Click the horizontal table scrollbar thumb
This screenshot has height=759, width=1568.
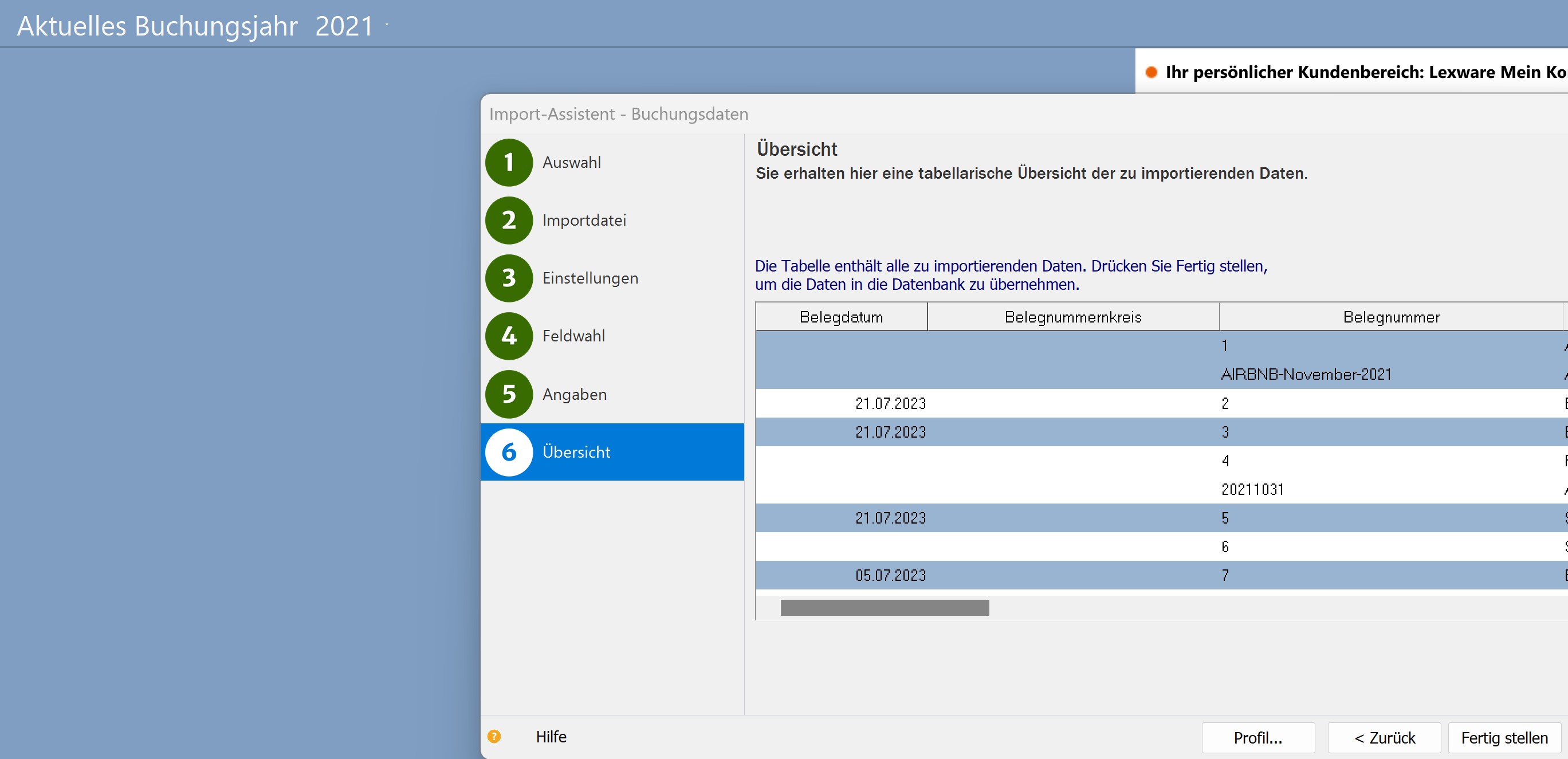pyautogui.click(x=885, y=607)
